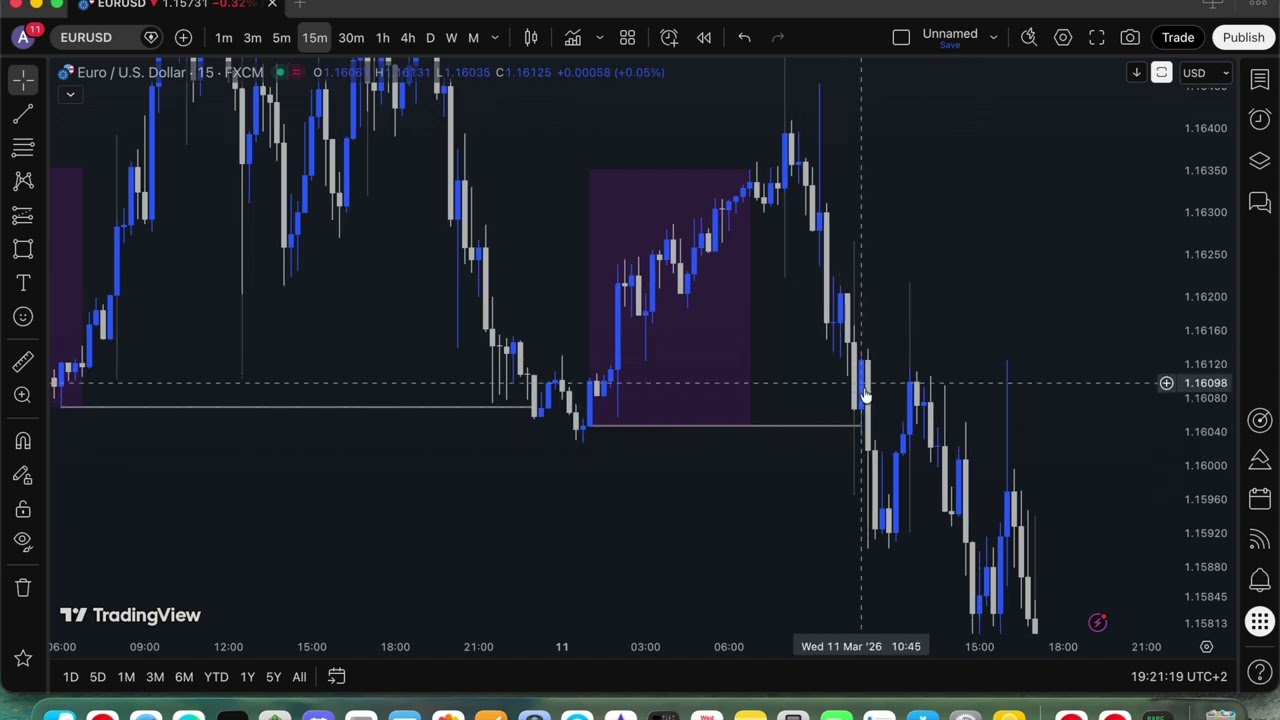The image size is (1280, 720).
Task: Toggle stay in drawing mode
Action: click(23, 475)
